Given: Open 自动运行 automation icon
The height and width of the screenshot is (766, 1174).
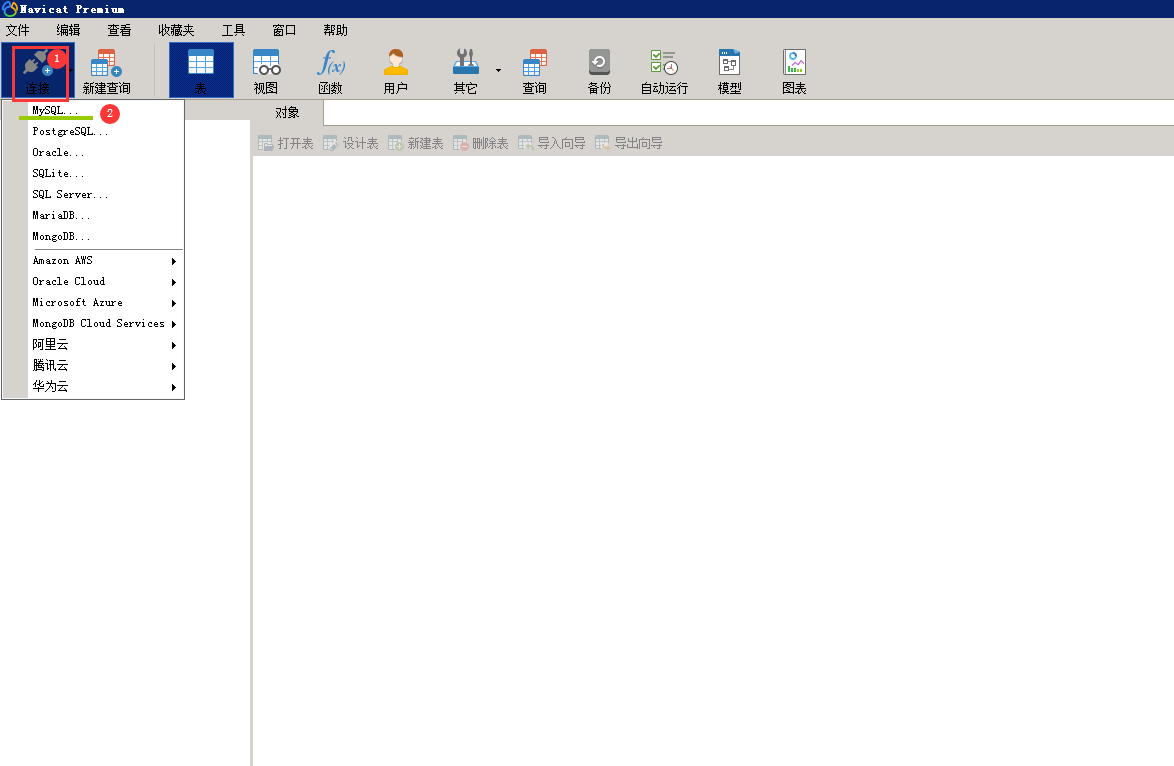Looking at the screenshot, I should coord(664,72).
